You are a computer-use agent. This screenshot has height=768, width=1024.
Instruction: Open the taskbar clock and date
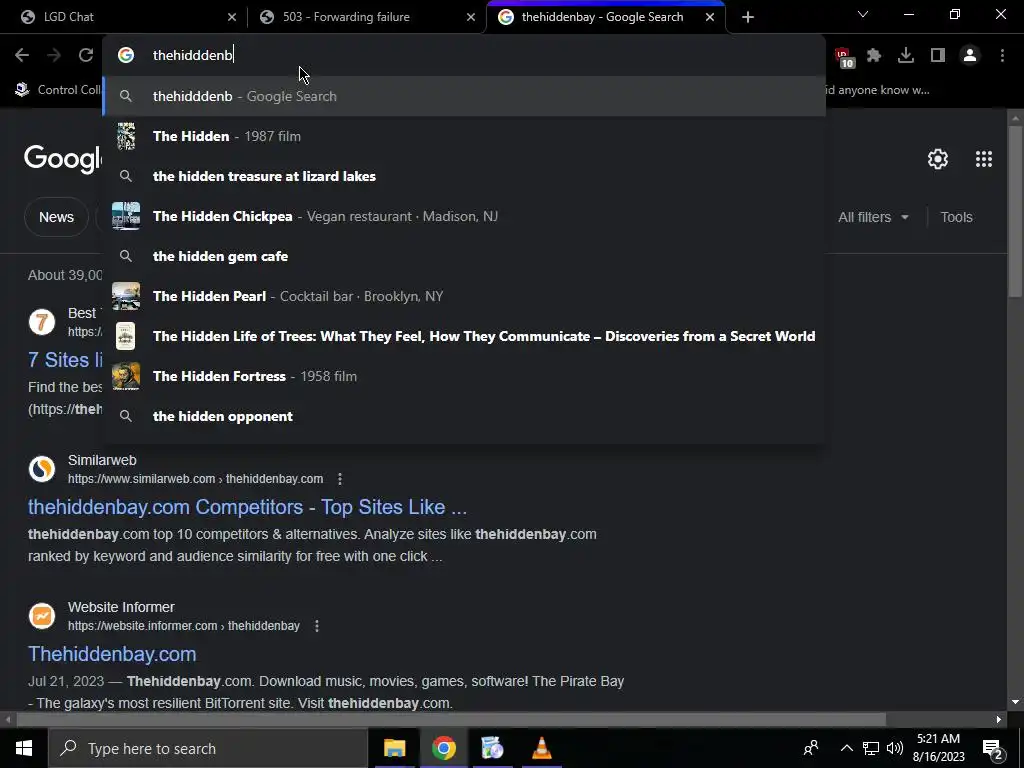938,748
